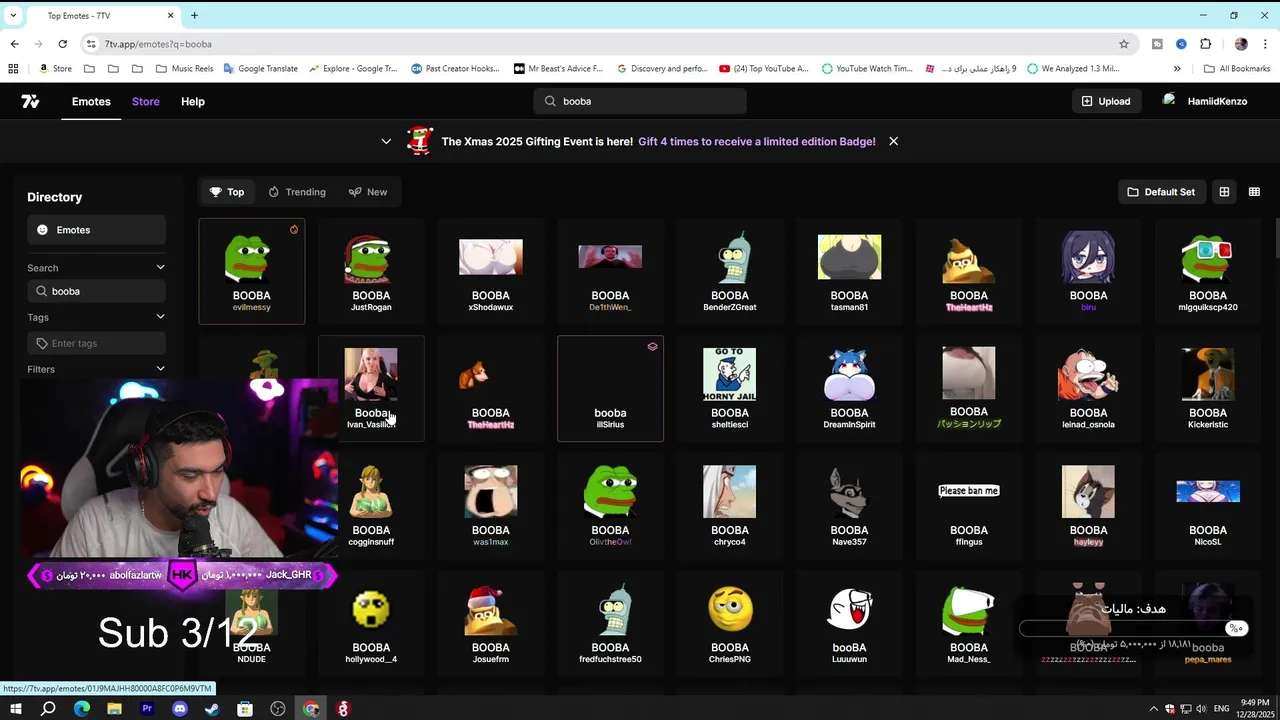Select Emotes in the Directory sidebar
This screenshot has height=720, width=1280.
[96, 230]
